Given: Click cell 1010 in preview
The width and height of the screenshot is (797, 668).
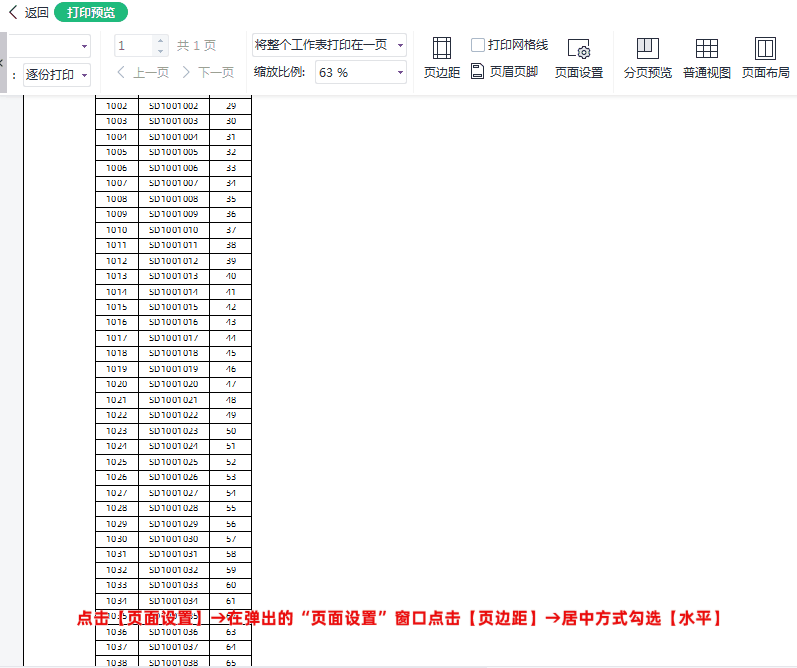Looking at the screenshot, I should tap(117, 230).
